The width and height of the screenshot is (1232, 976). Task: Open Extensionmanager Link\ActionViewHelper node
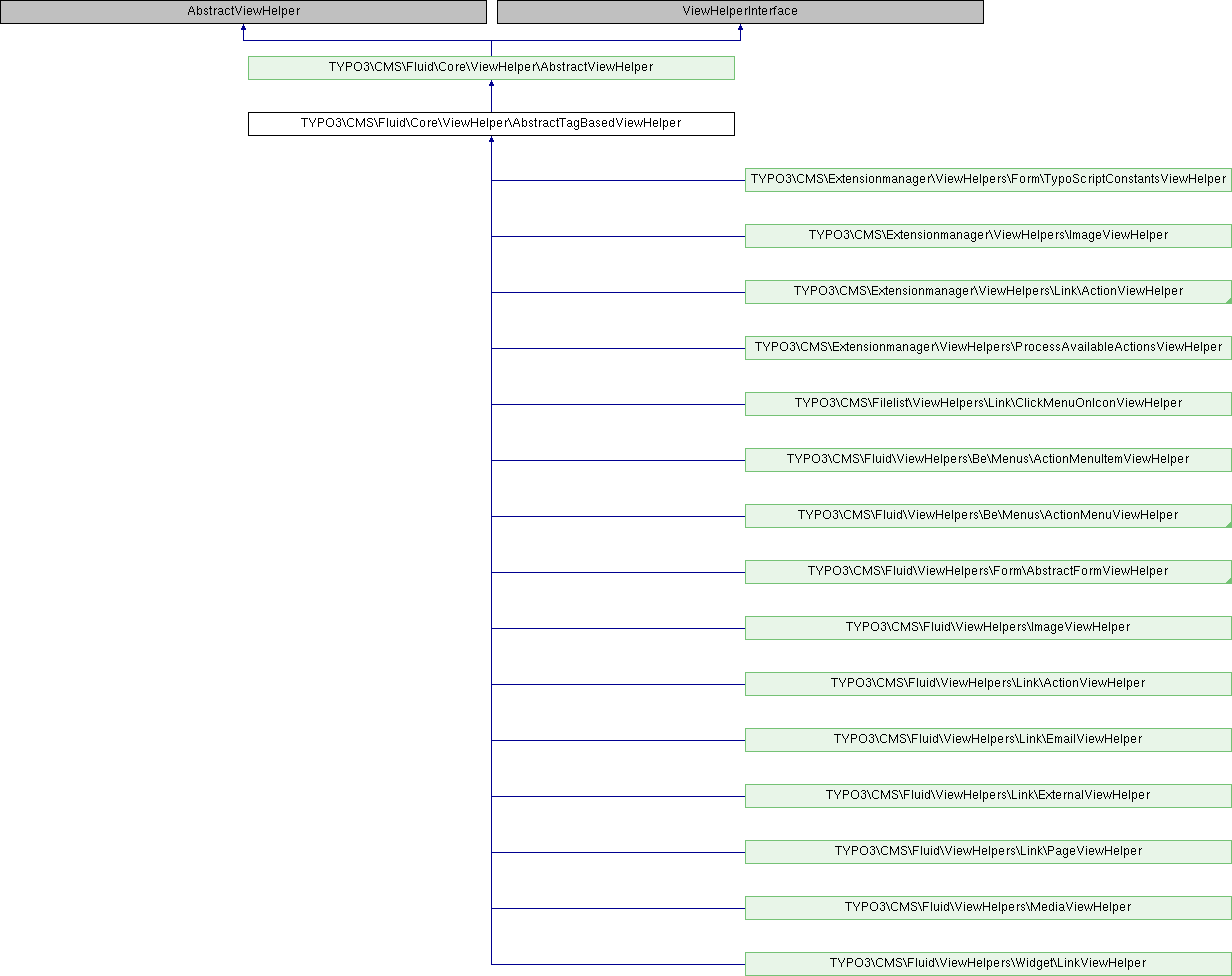pyautogui.click(x=988, y=292)
